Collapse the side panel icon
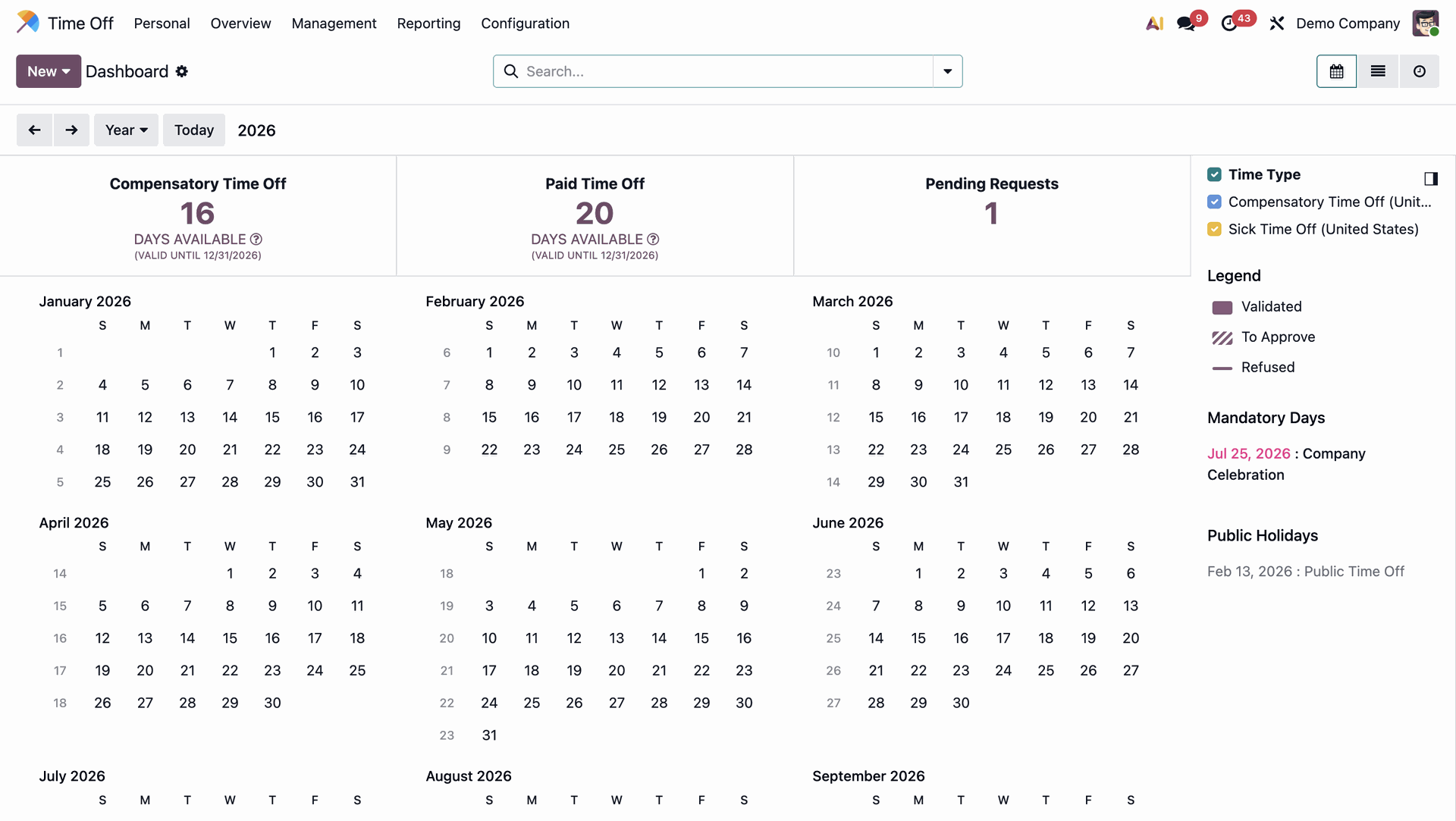The image size is (1456, 821). pyautogui.click(x=1431, y=179)
